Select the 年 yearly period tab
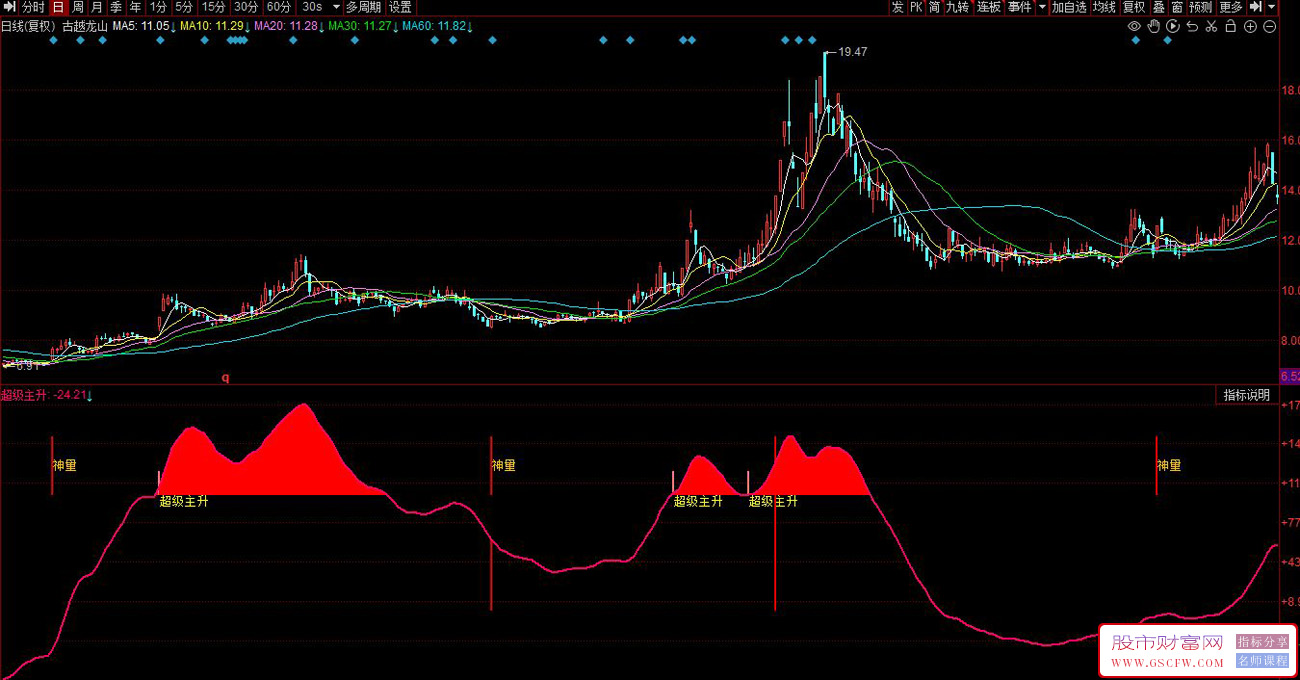This screenshot has width=1300, height=680. 135,7
